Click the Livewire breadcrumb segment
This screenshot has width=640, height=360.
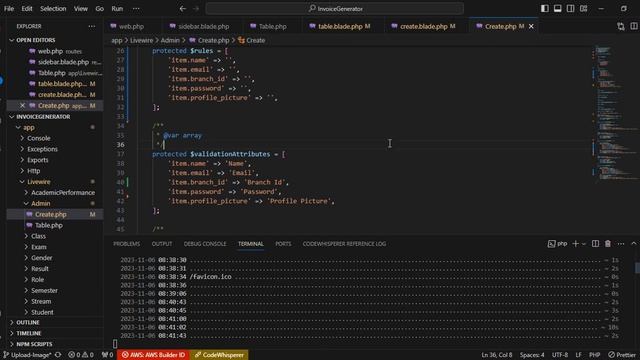coord(141,40)
